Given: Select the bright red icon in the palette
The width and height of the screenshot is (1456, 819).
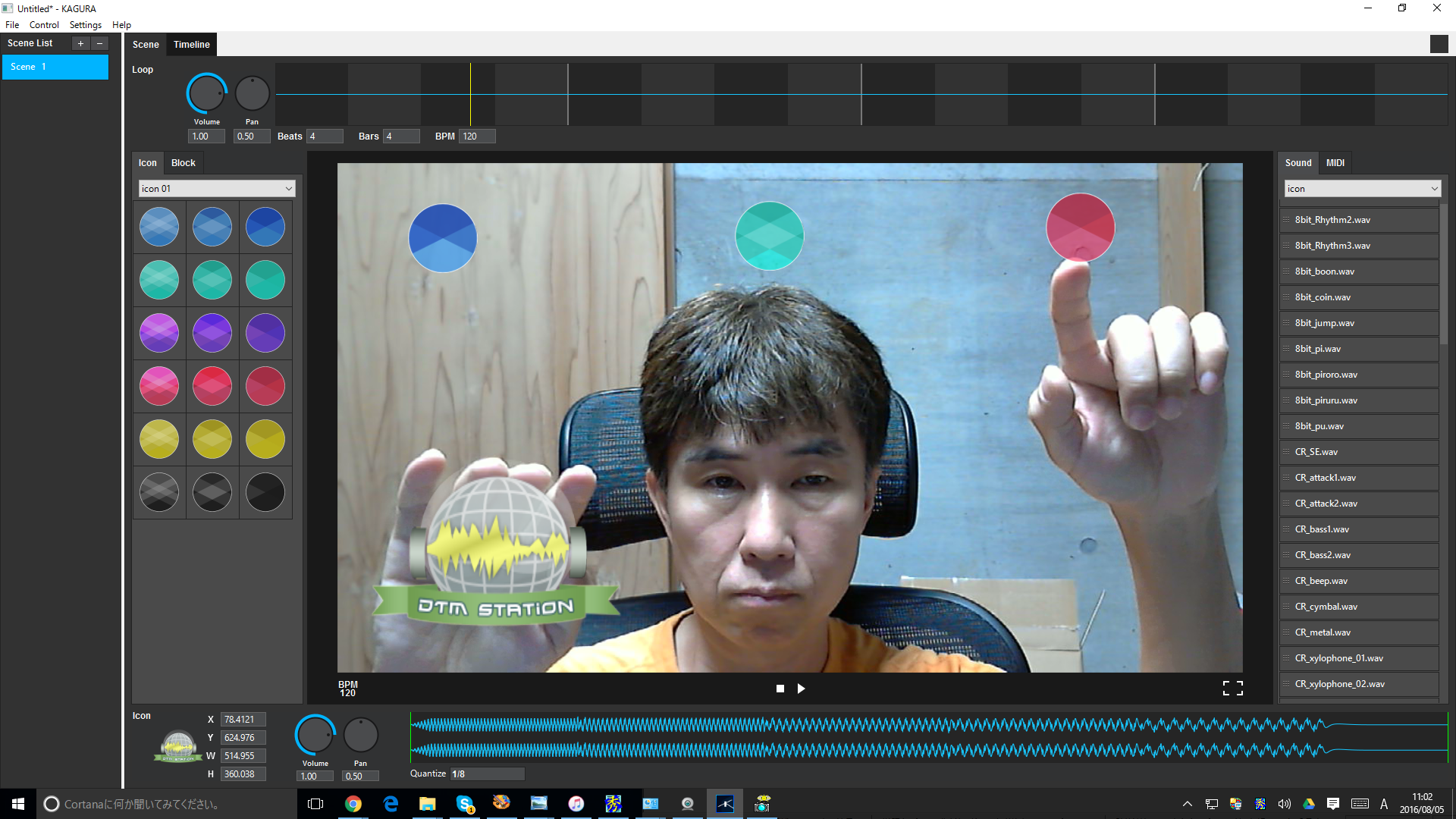Looking at the screenshot, I should [212, 386].
